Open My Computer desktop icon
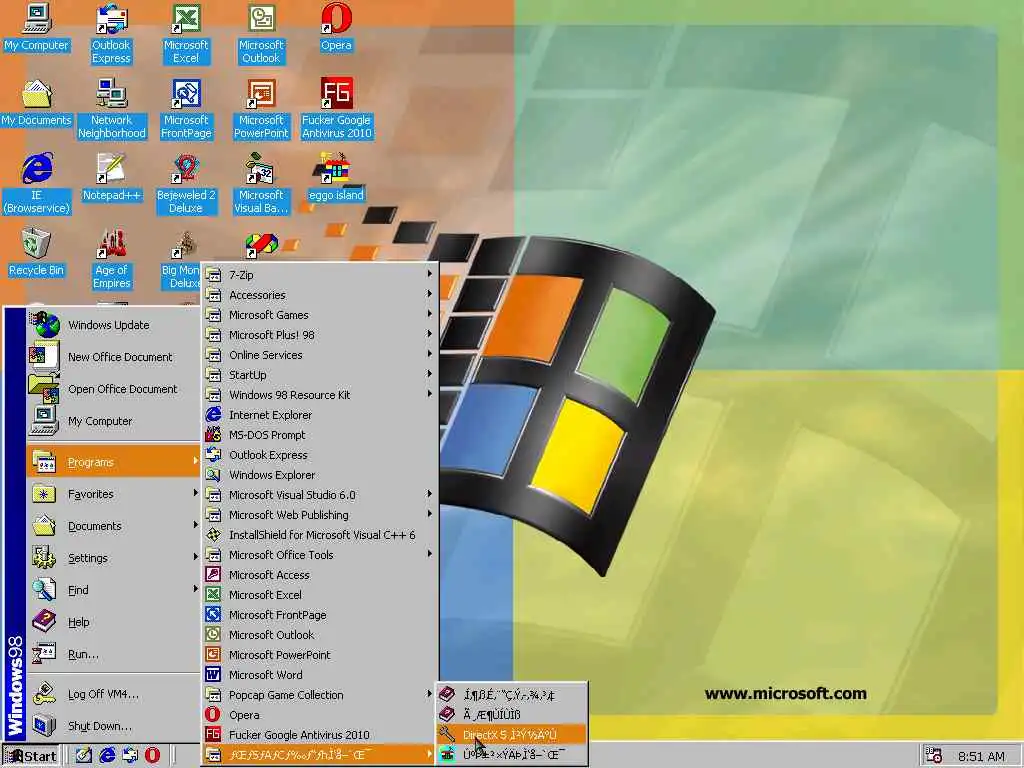Image resolution: width=1024 pixels, height=768 pixels. click(x=37, y=27)
